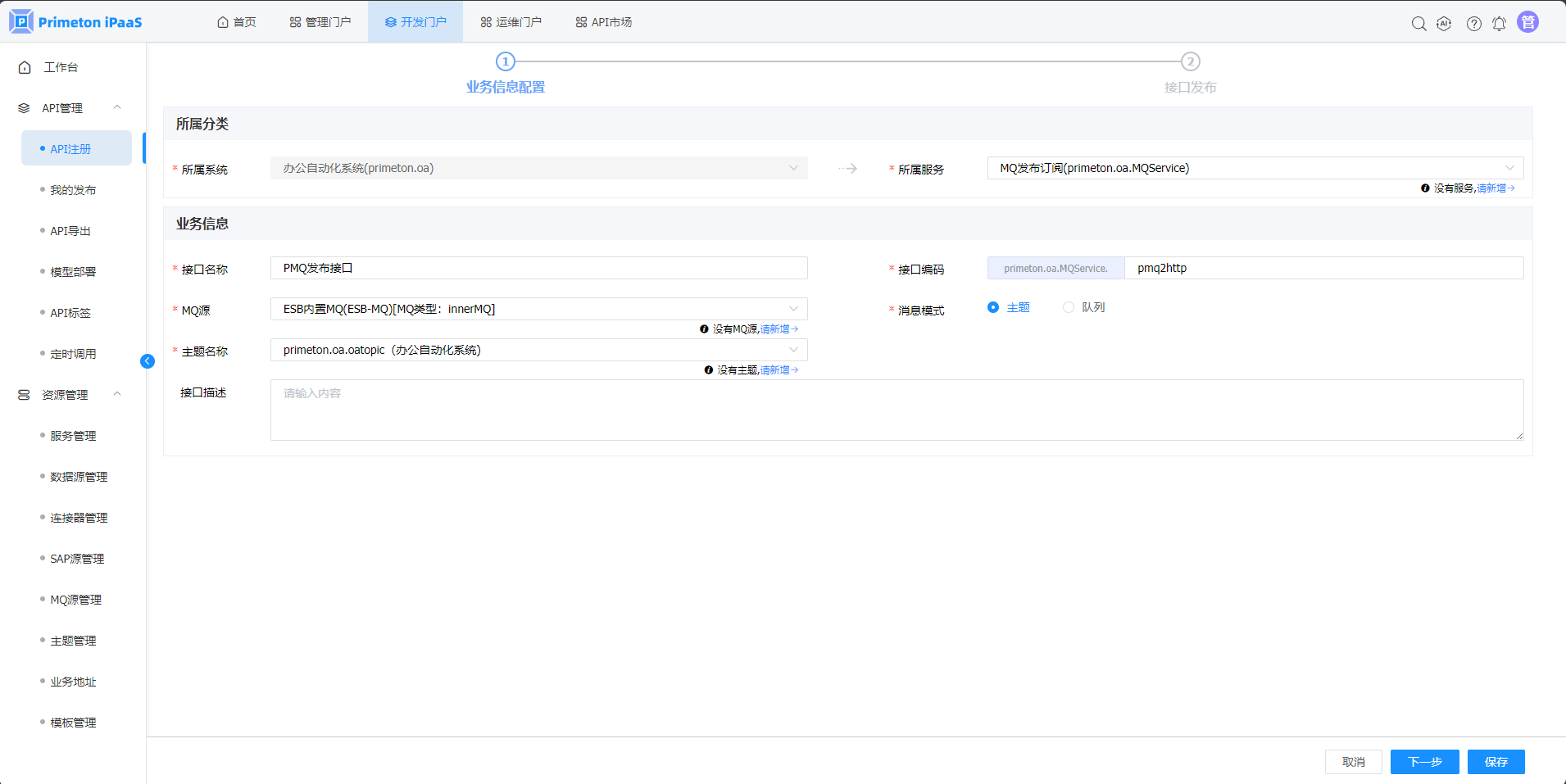Click the 工作台 home icon

point(25,67)
